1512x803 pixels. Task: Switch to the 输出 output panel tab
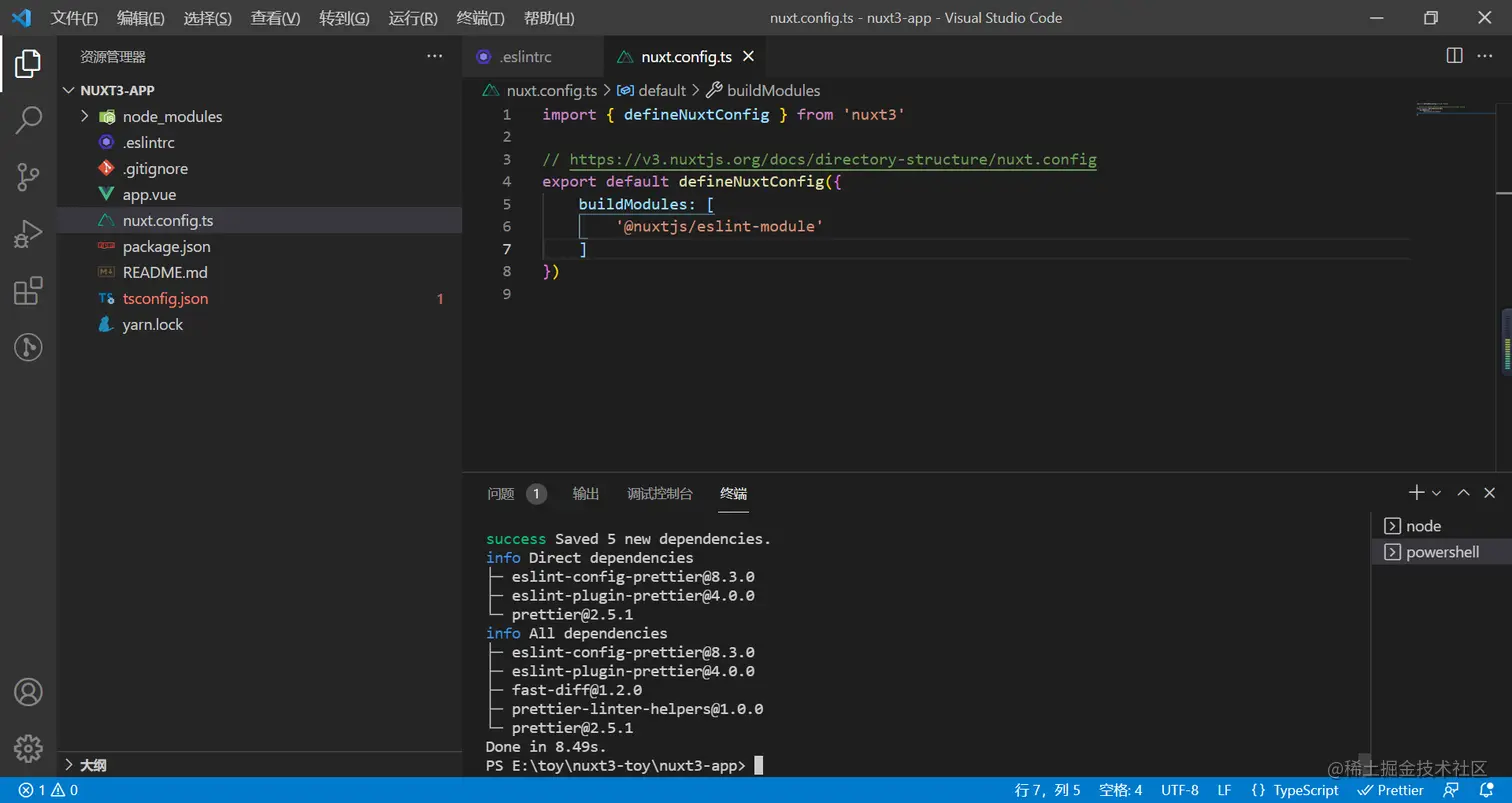(586, 493)
